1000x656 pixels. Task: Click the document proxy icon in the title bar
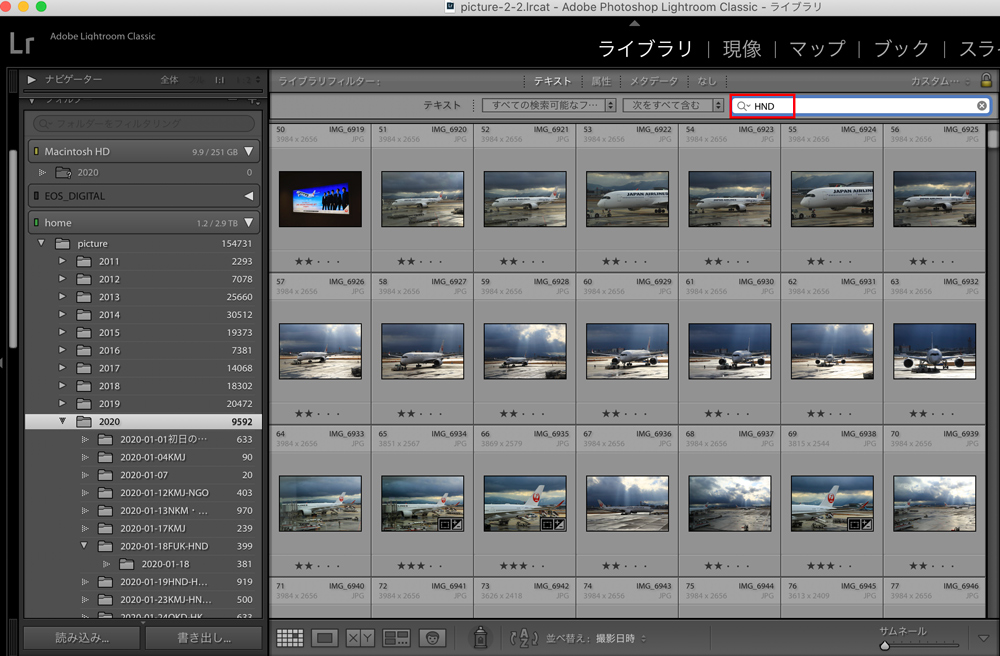(450, 7)
